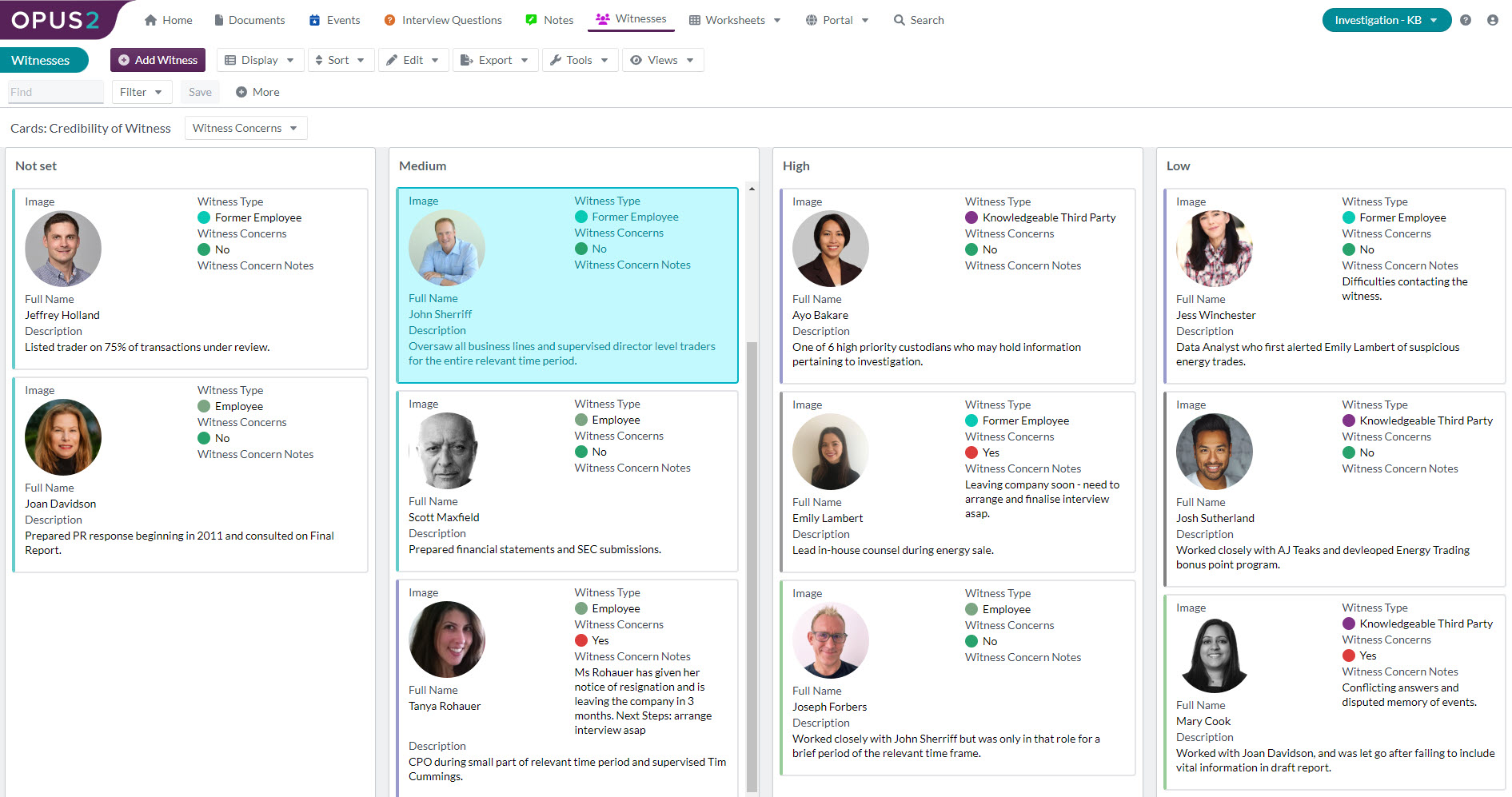Open the Worksheets menu
The height and width of the screenshot is (797, 1512).
(x=734, y=20)
